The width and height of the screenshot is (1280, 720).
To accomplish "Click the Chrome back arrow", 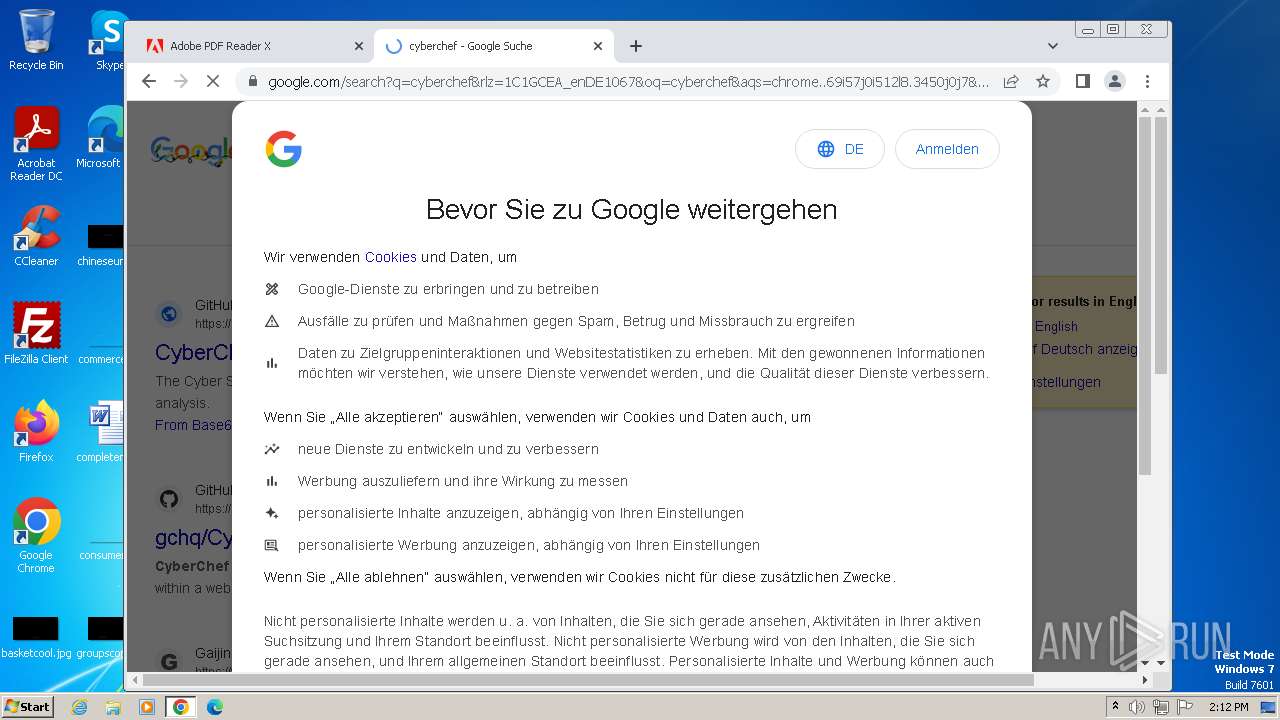I will [149, 81].
